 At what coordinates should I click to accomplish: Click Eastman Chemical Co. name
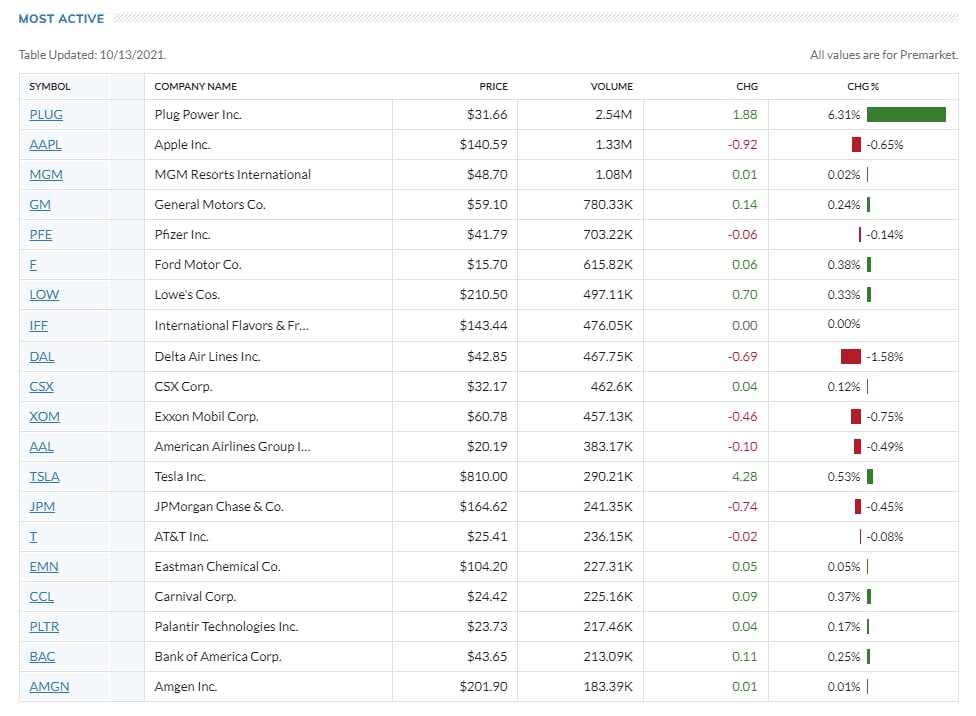[217, 567]
